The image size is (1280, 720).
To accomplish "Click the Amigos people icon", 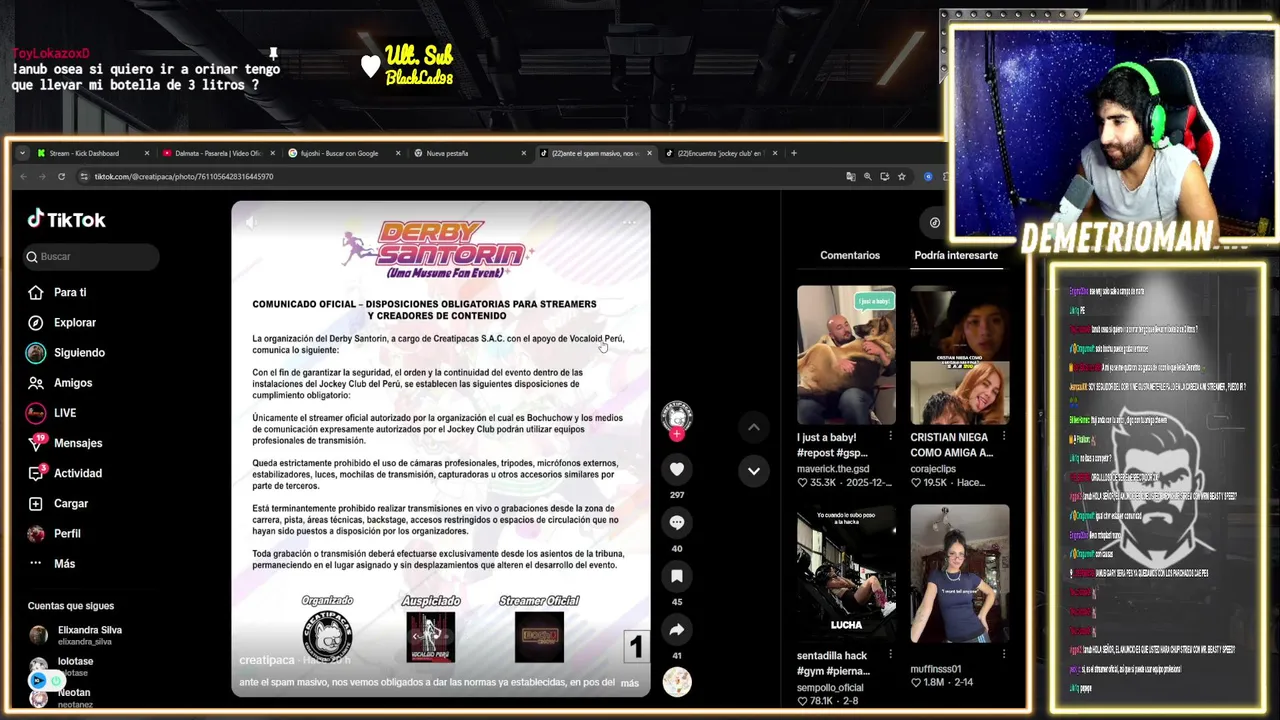I will tap(36, 382).
